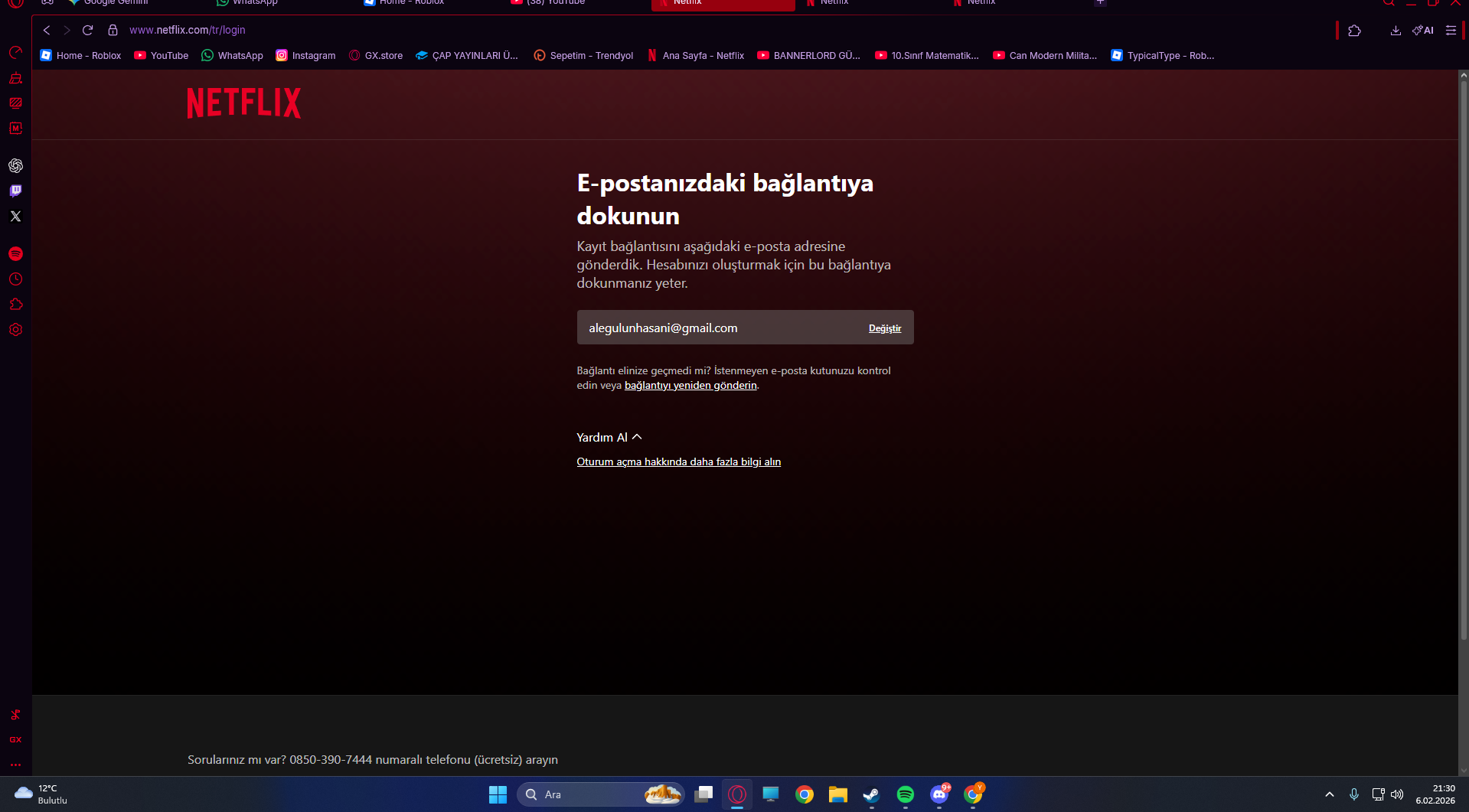Open Twitch in the sidebar

tap(15, 191)
